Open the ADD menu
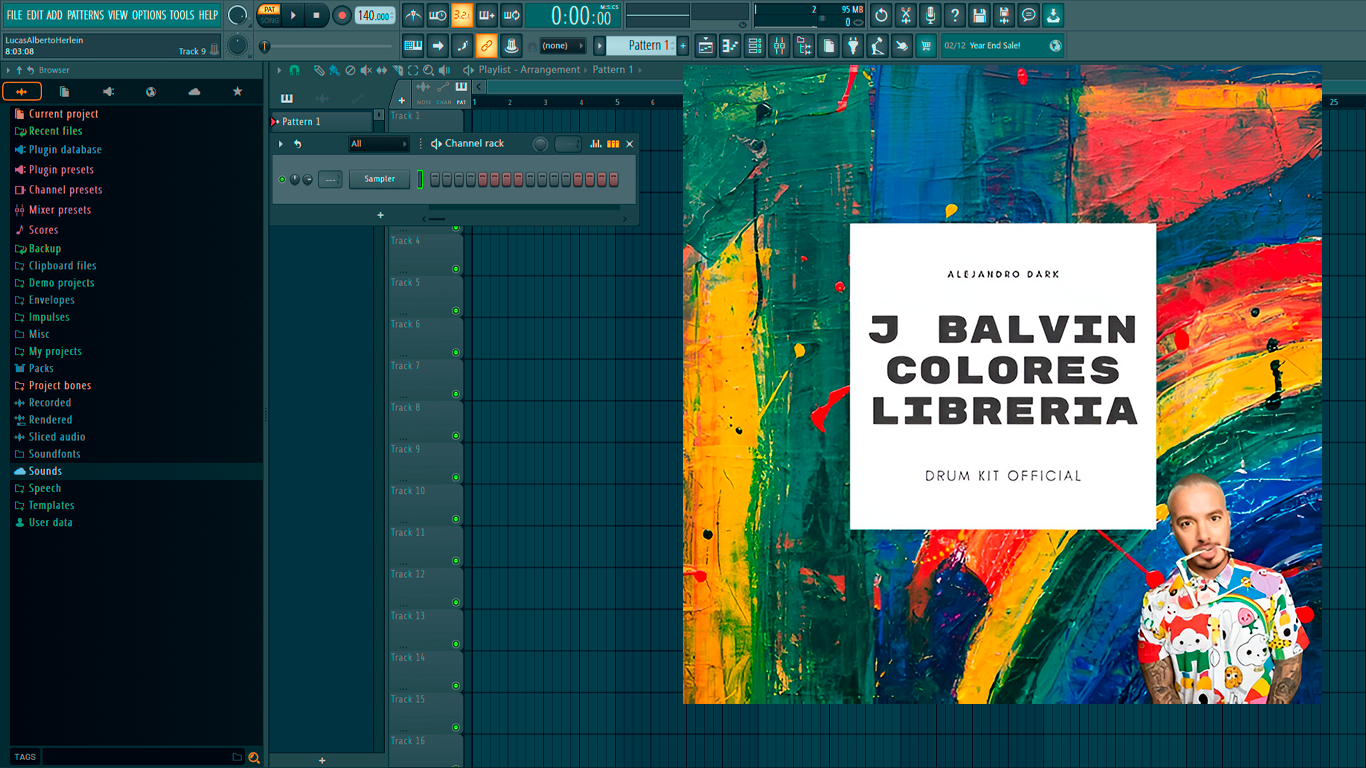Image resolution: width=1366 pixels, height=768 pixels. point(55,15)
